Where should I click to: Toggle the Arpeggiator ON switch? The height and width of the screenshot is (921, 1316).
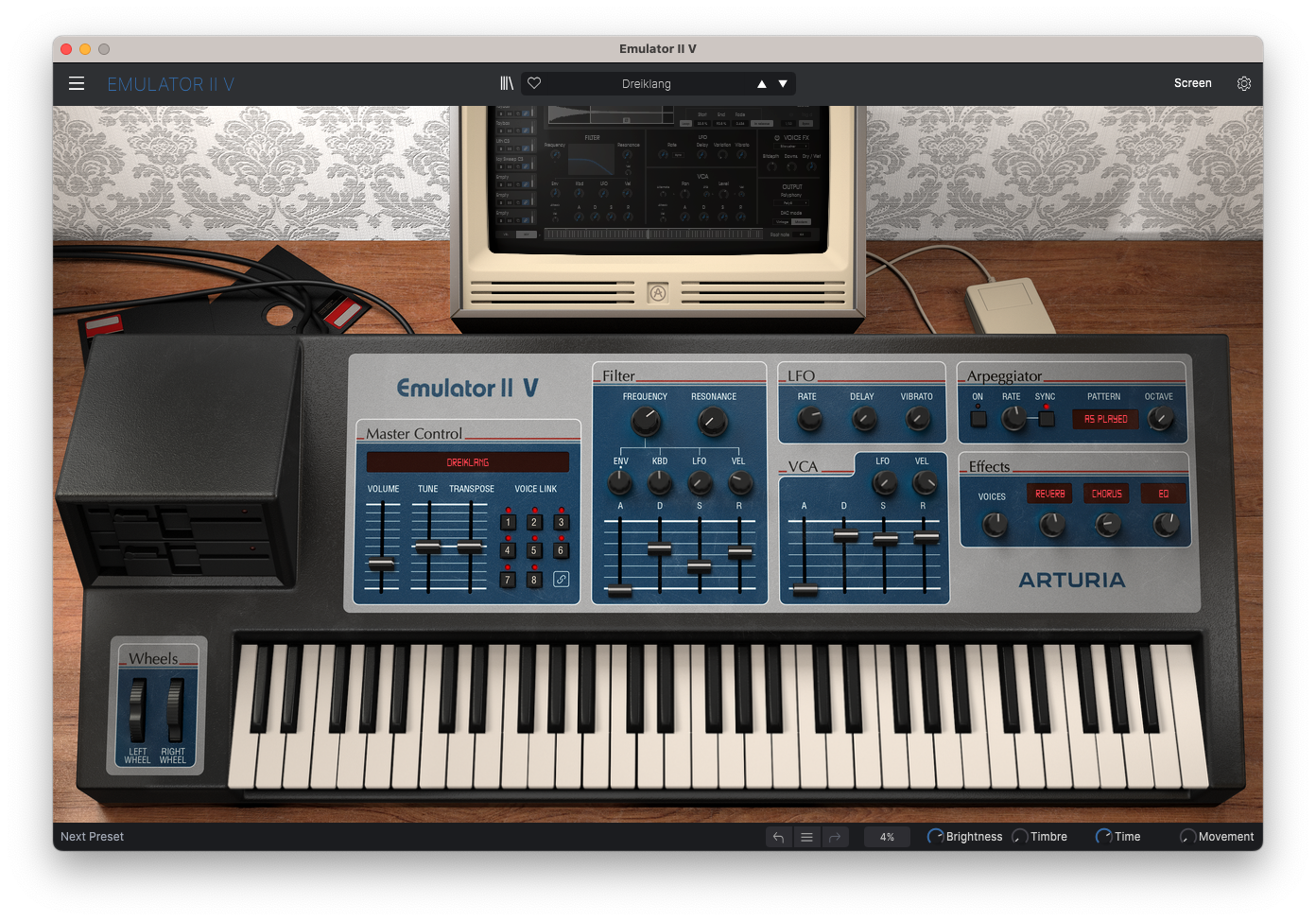pyautogui.click(x=978, y=418)
